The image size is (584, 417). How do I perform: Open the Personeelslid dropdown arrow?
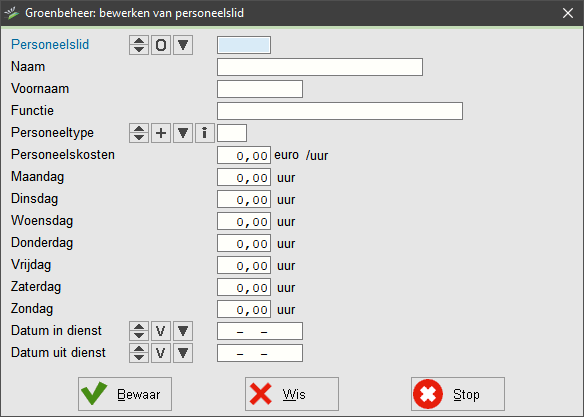click(x=183, y=45)
